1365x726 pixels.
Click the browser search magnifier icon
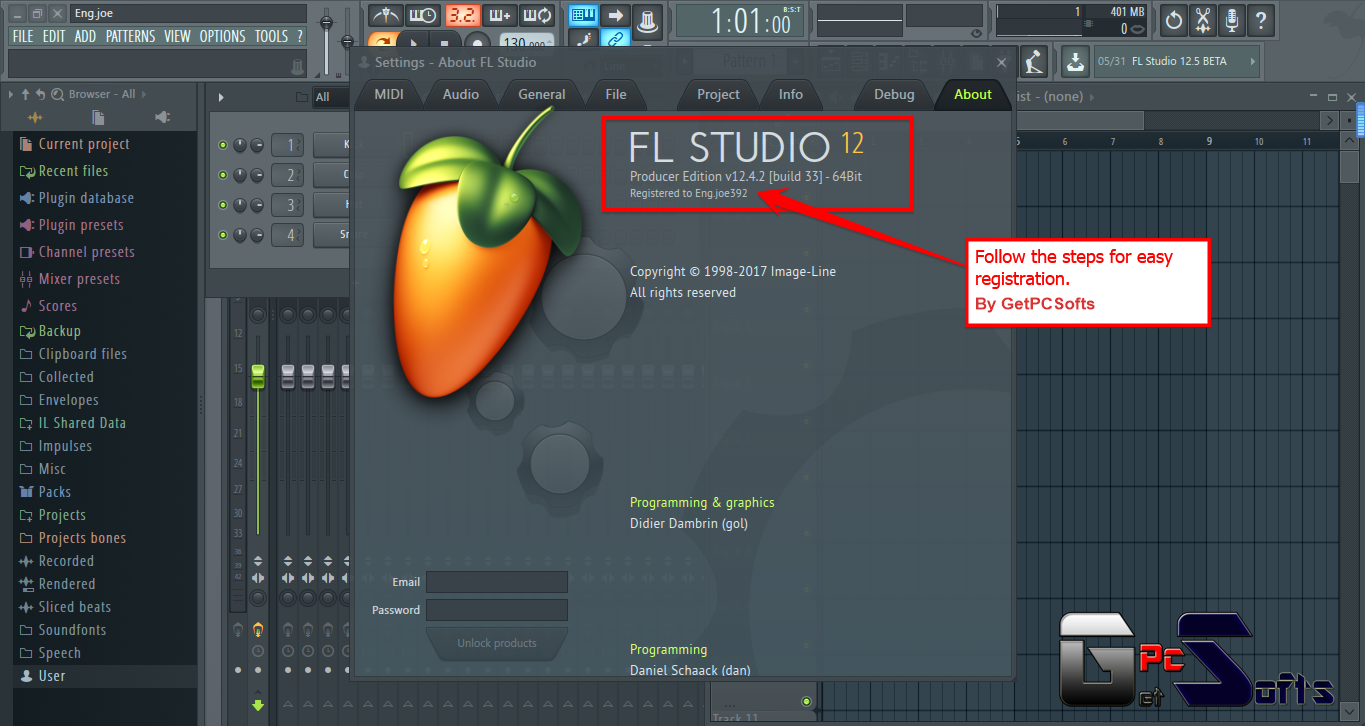pos(57,94)
